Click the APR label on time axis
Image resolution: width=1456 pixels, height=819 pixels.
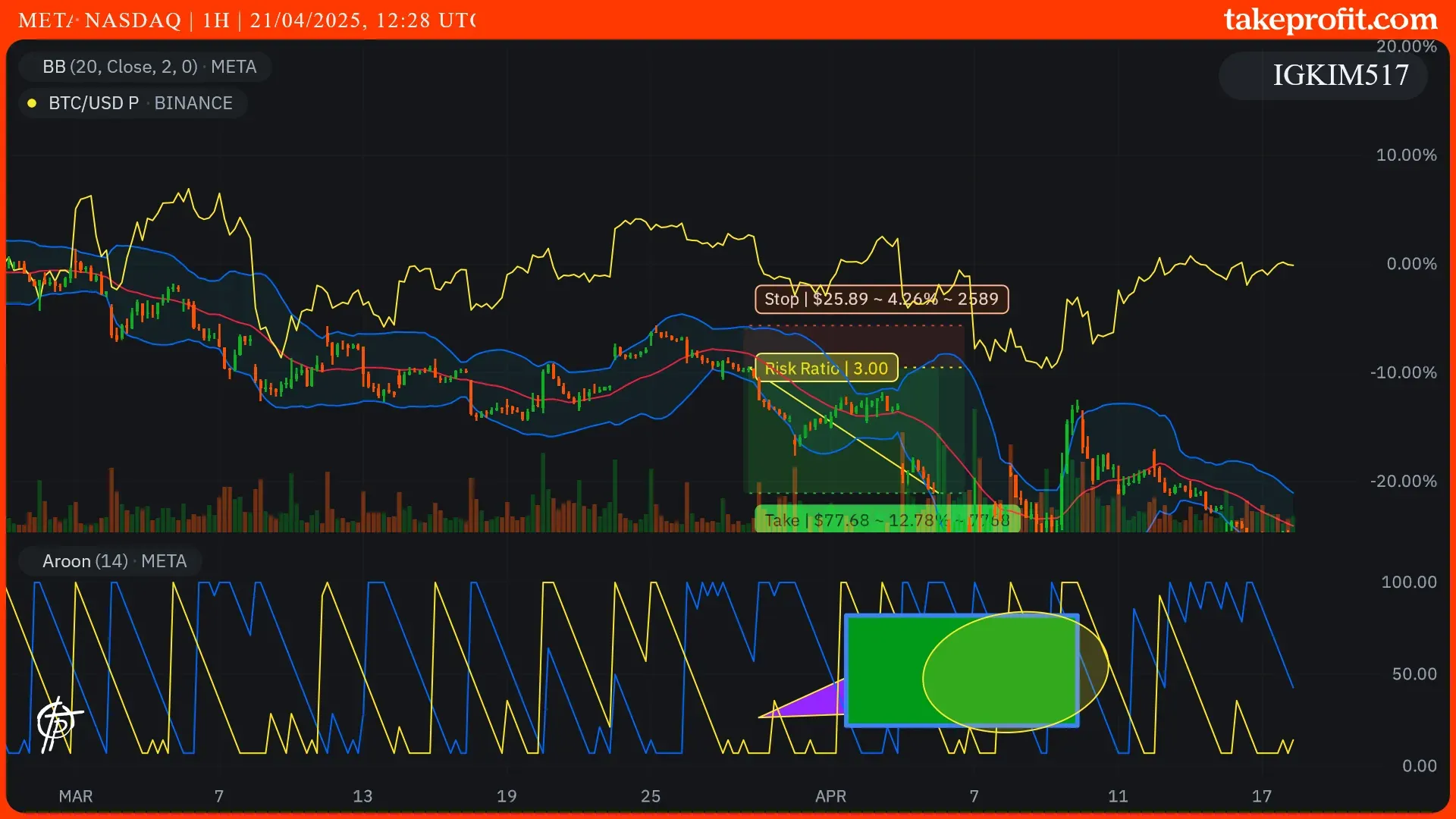pyautogui.click(x=830, y=796)
